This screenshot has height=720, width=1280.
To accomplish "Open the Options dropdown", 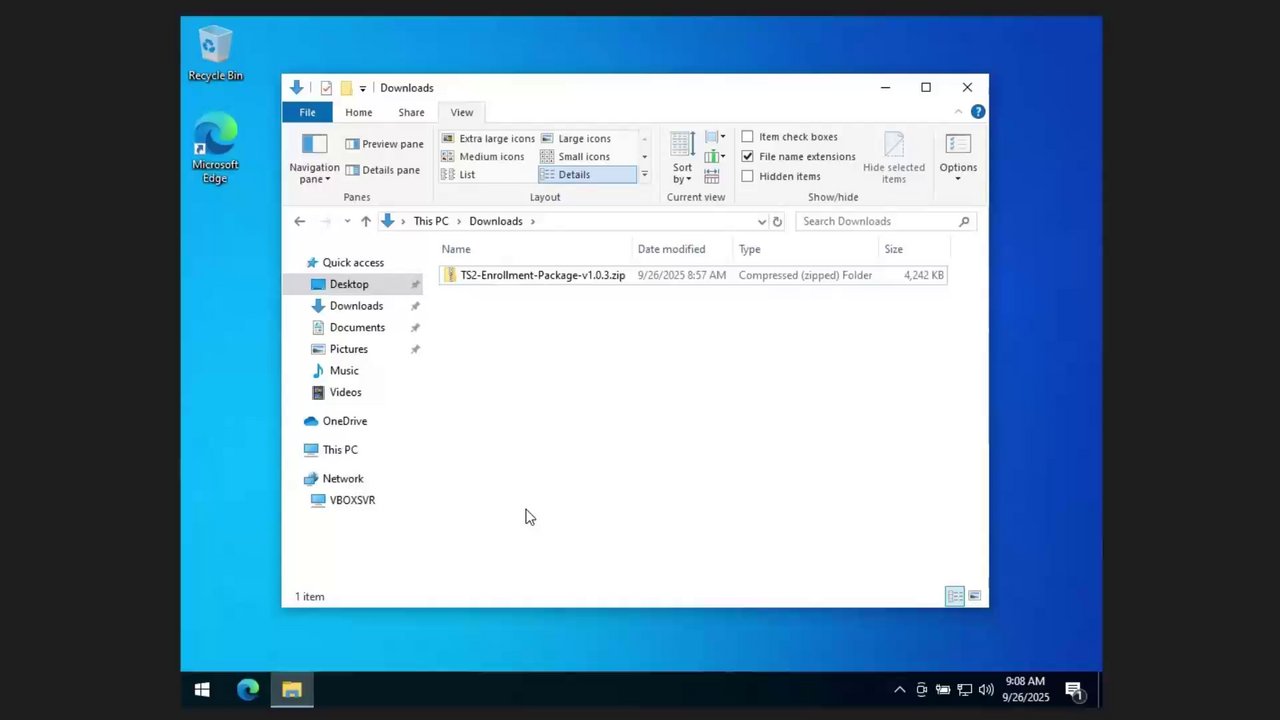I will click(958, 158).
